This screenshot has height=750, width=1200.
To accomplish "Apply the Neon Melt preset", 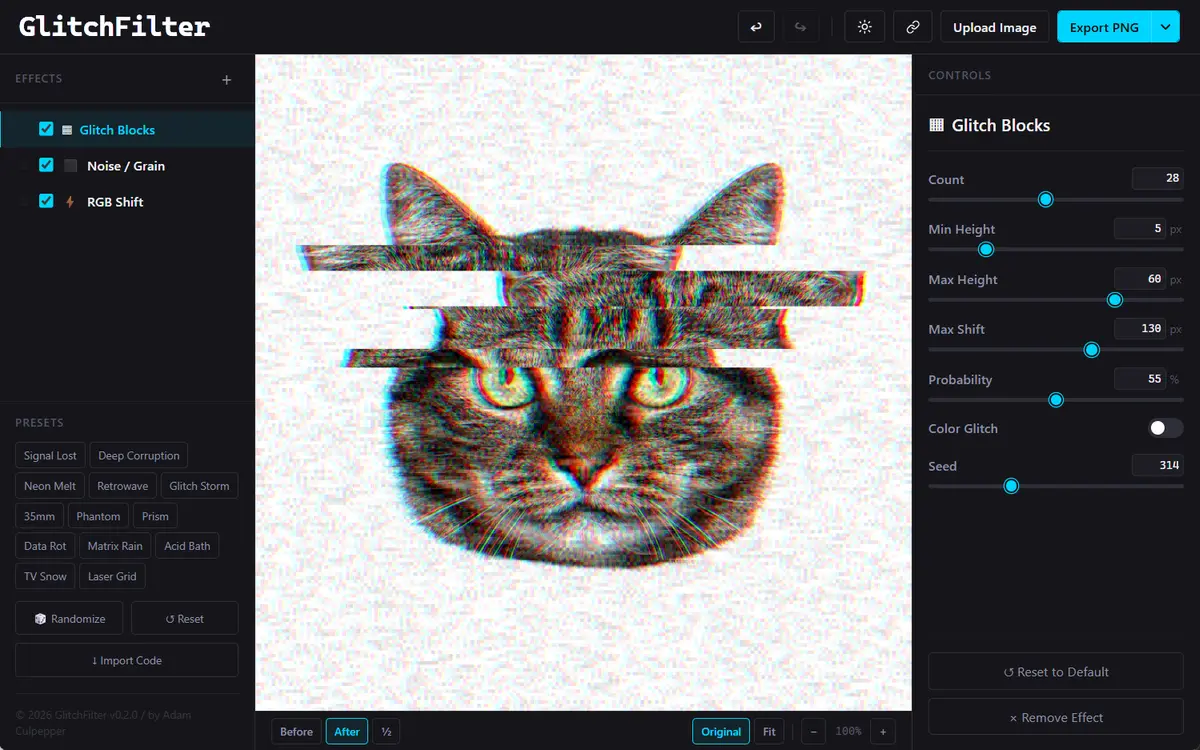I will tap(50, 486).
